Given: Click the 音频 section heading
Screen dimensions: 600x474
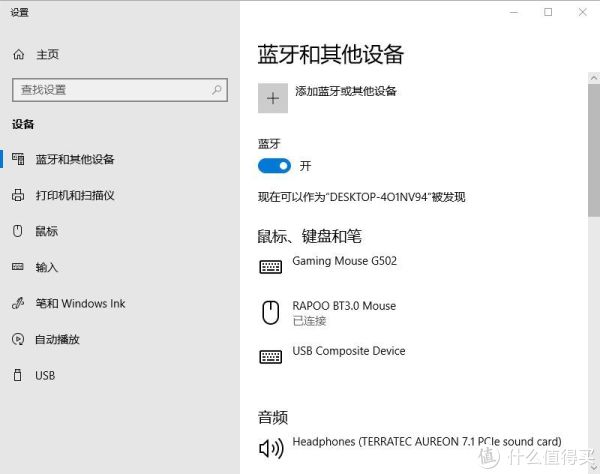Looking at the screenshot, I should pos(273,417).
